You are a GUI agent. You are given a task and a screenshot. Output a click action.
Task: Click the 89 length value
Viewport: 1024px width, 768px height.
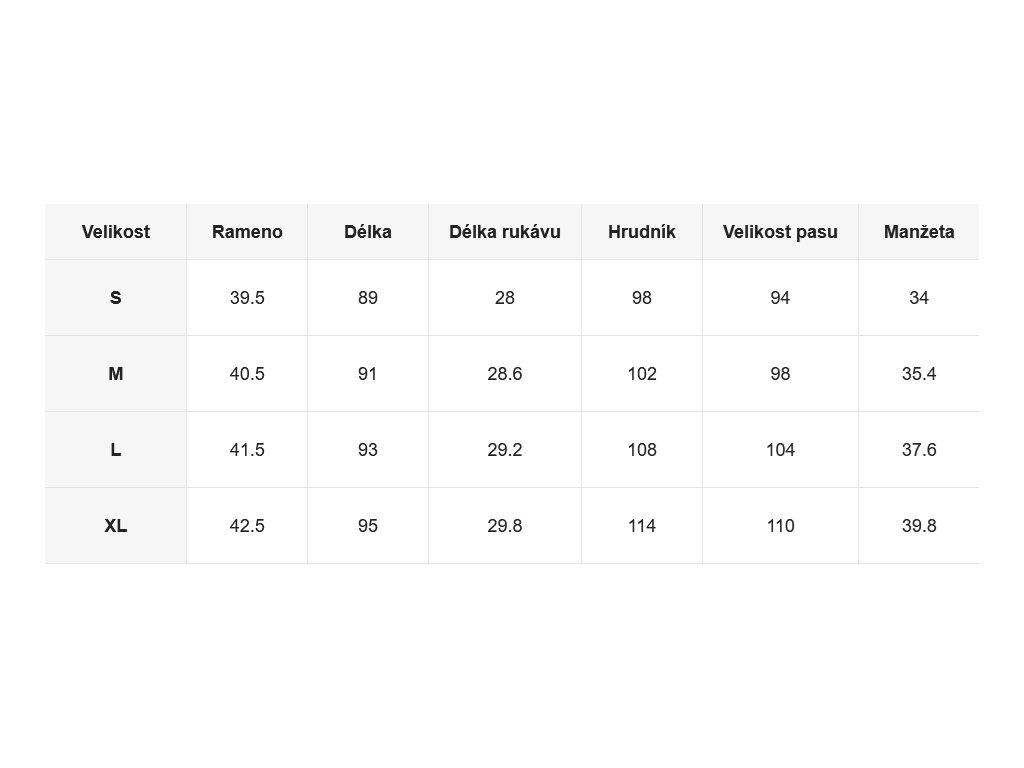tap(368, 298)
